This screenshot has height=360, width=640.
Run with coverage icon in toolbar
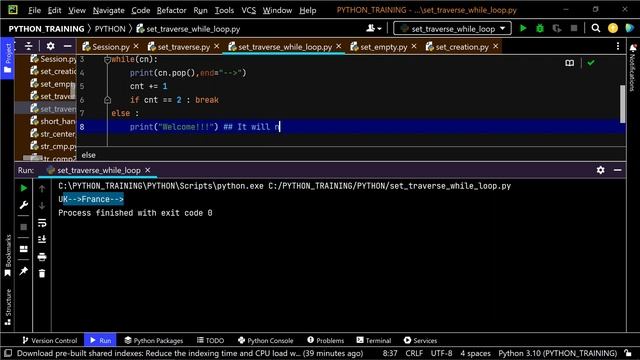(556, 28)
